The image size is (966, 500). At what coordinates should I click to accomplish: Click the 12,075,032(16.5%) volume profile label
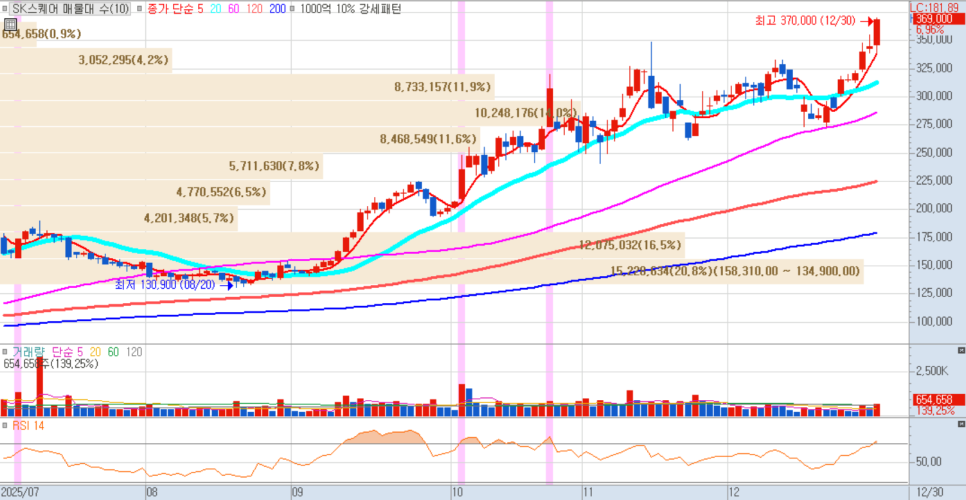(630, 245)
